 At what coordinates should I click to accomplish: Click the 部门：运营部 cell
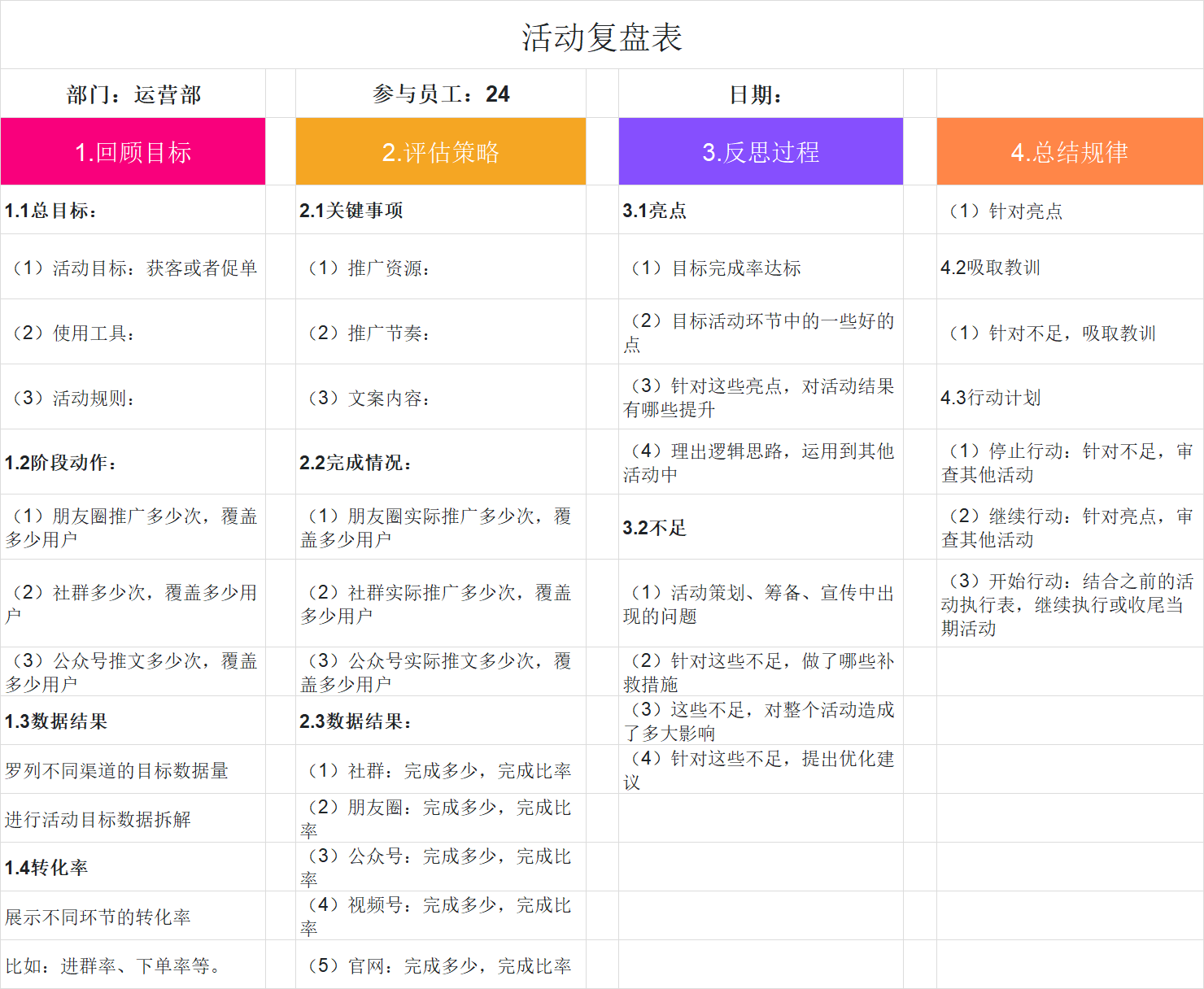pyautogui.click(x=133, y=94)
